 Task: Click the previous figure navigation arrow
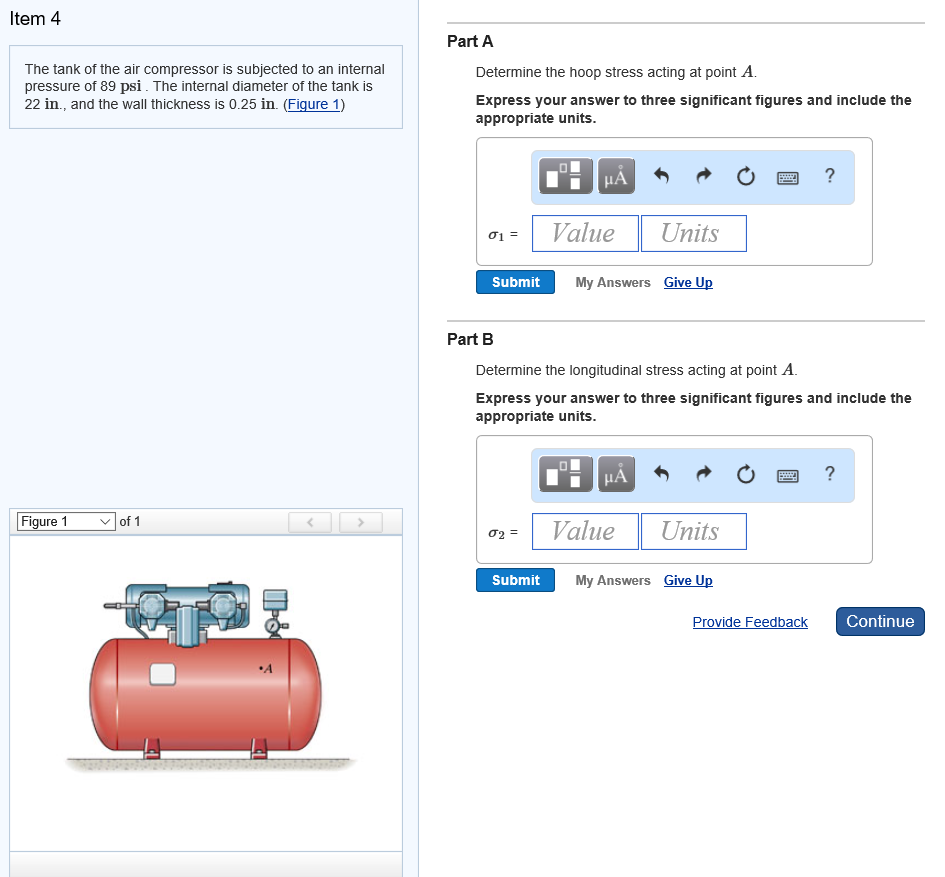coord(310,521)
